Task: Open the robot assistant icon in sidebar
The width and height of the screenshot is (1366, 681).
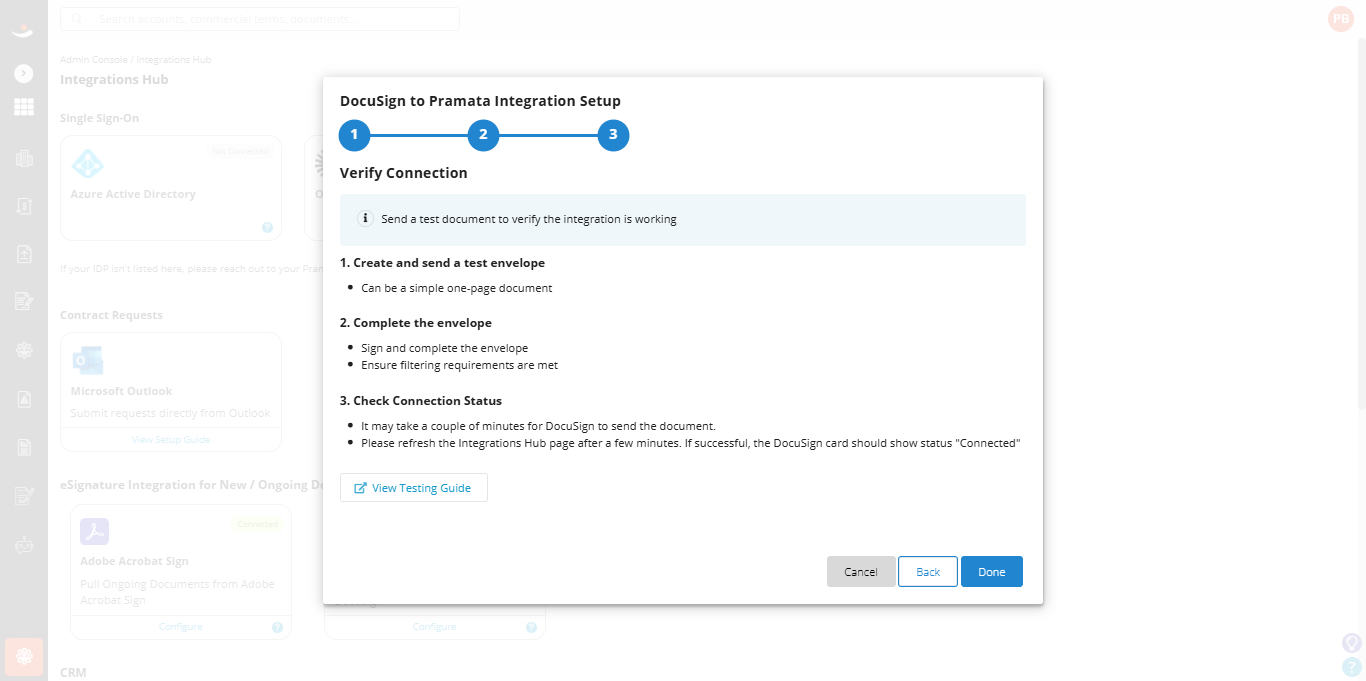Action: 24,545
